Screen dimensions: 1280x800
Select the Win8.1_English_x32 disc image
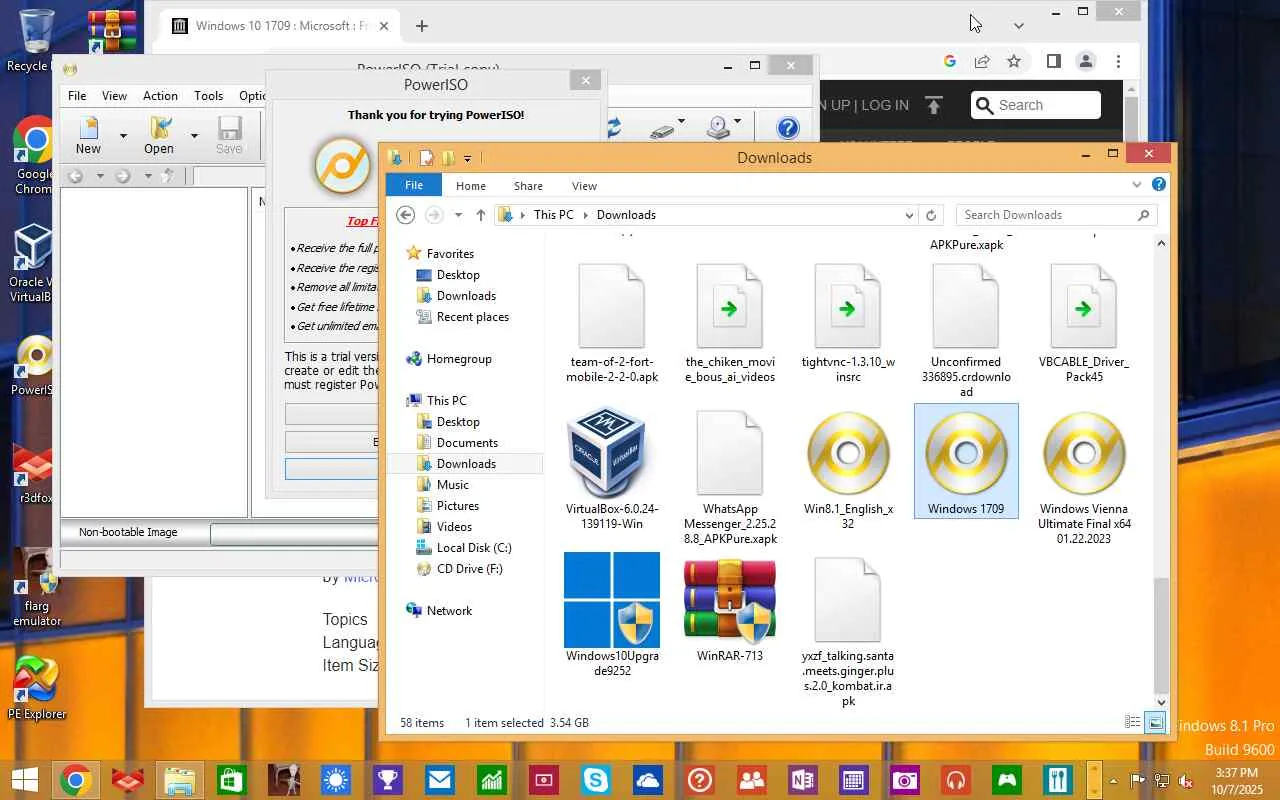[x=848, y=468]
